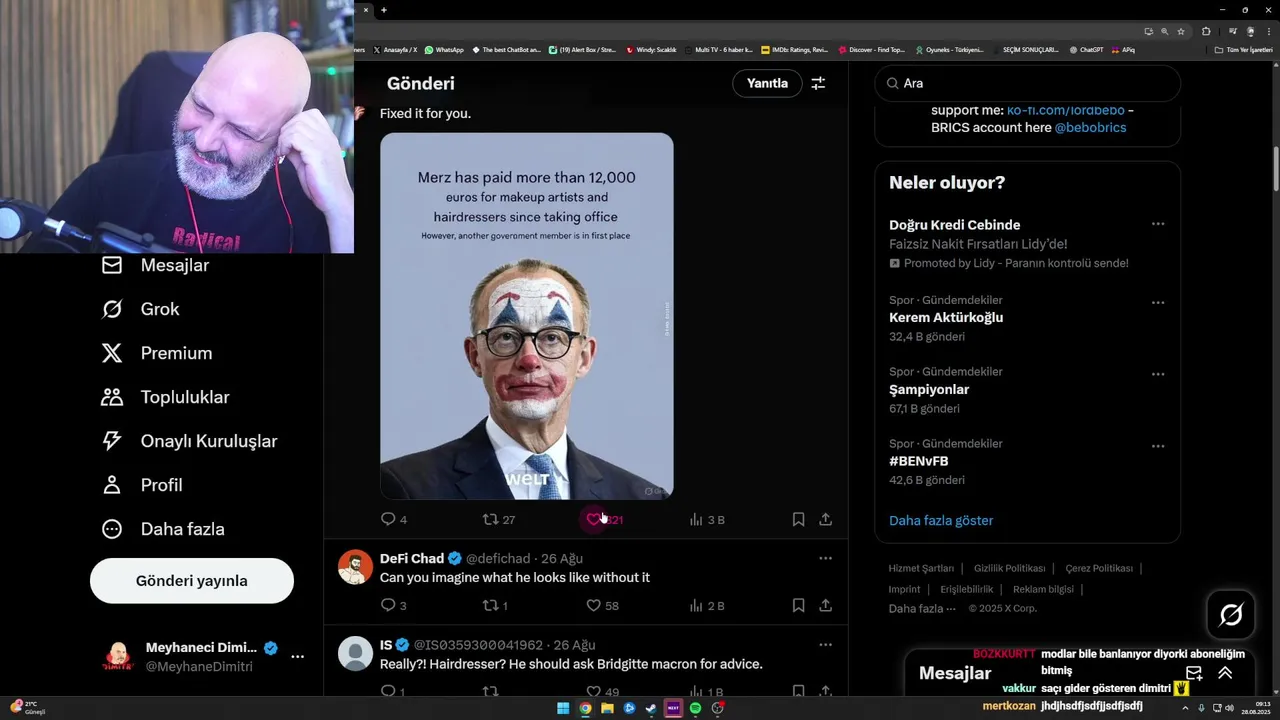The height and width of the screenshot is (720, 1280).
Task: Focus the Ara search field
Action: 1027,83
